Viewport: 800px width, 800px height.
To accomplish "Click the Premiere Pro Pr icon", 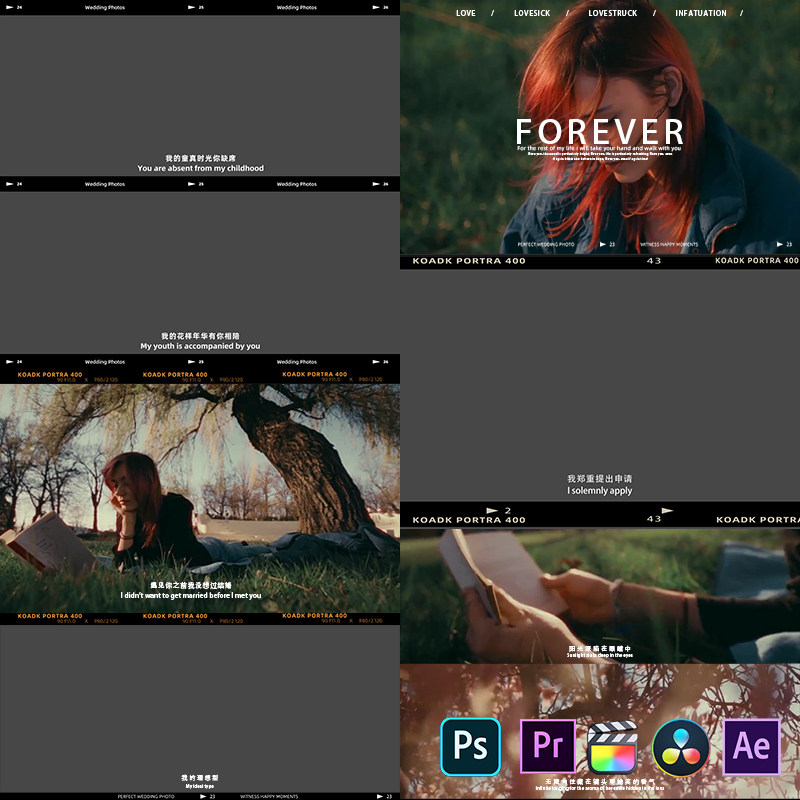I will click(x=548, y=746).
